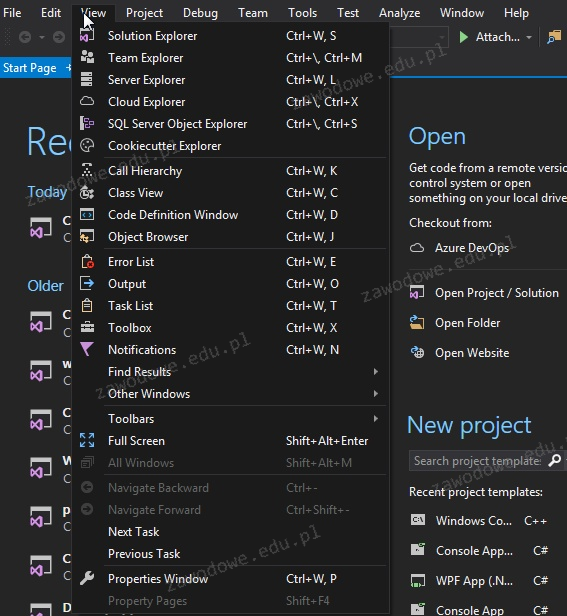Screen dimensions: 567x616
Task: Click the Notifications flag icon
Action: [x=87, y=349]
